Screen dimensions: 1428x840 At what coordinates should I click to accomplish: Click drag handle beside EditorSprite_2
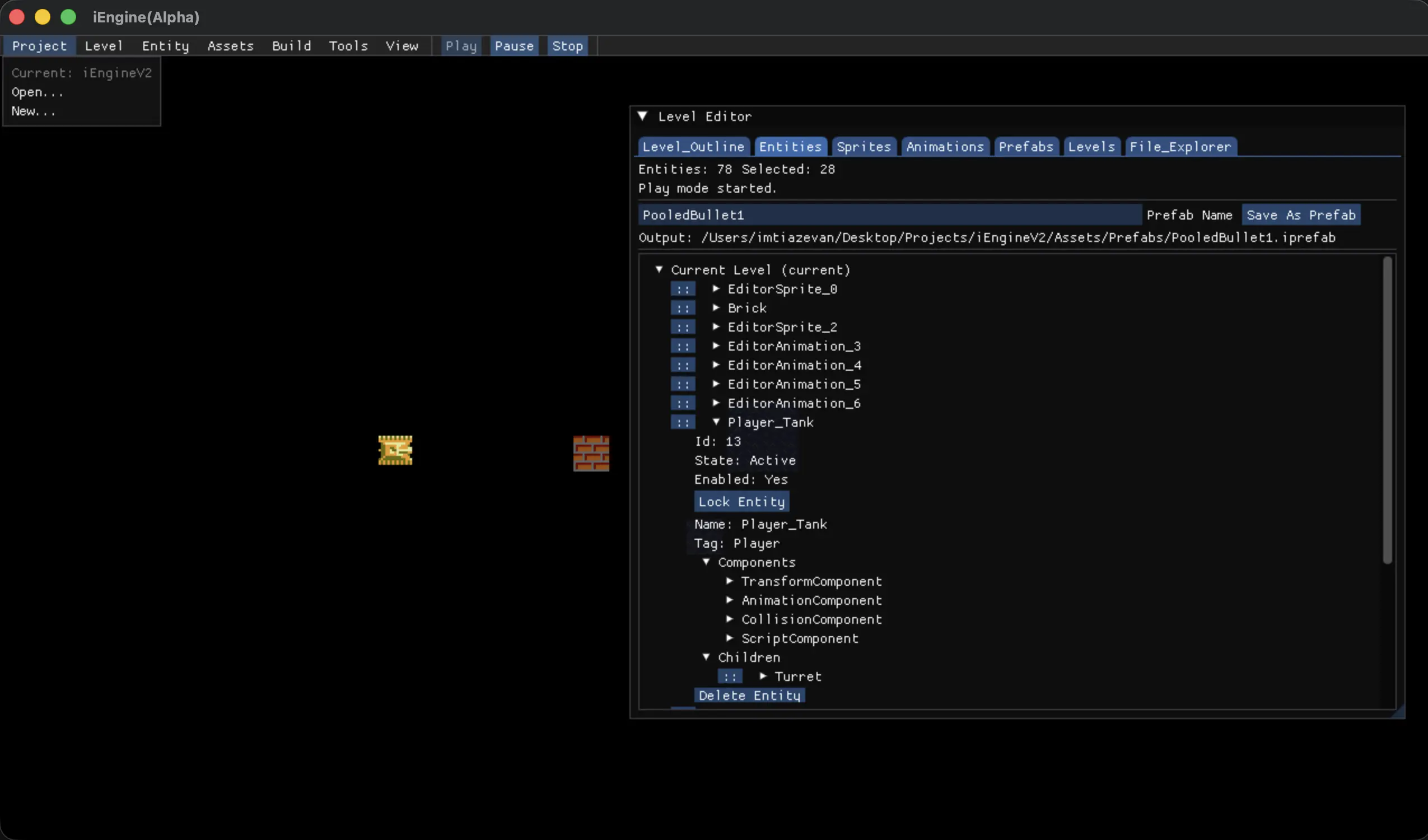(683, 327)
